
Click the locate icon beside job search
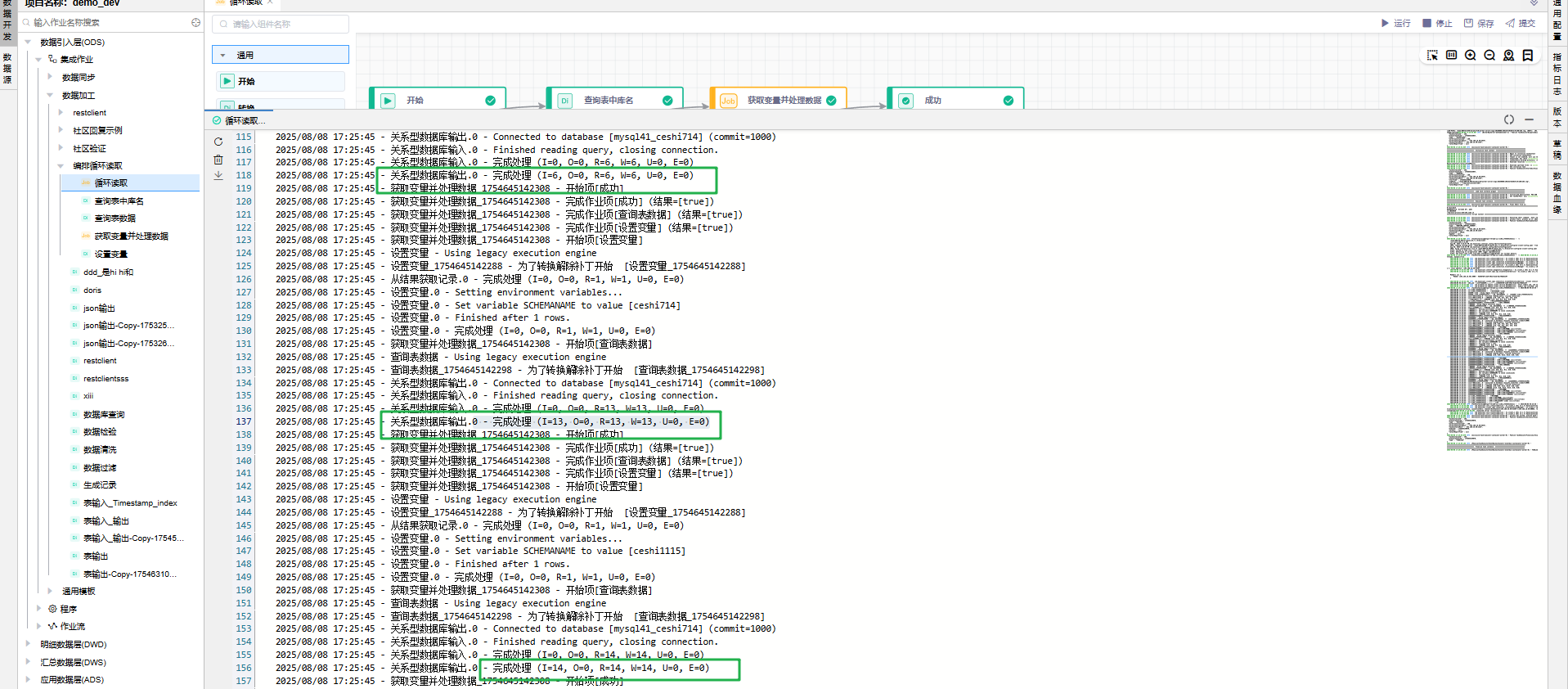click(195, 23)
